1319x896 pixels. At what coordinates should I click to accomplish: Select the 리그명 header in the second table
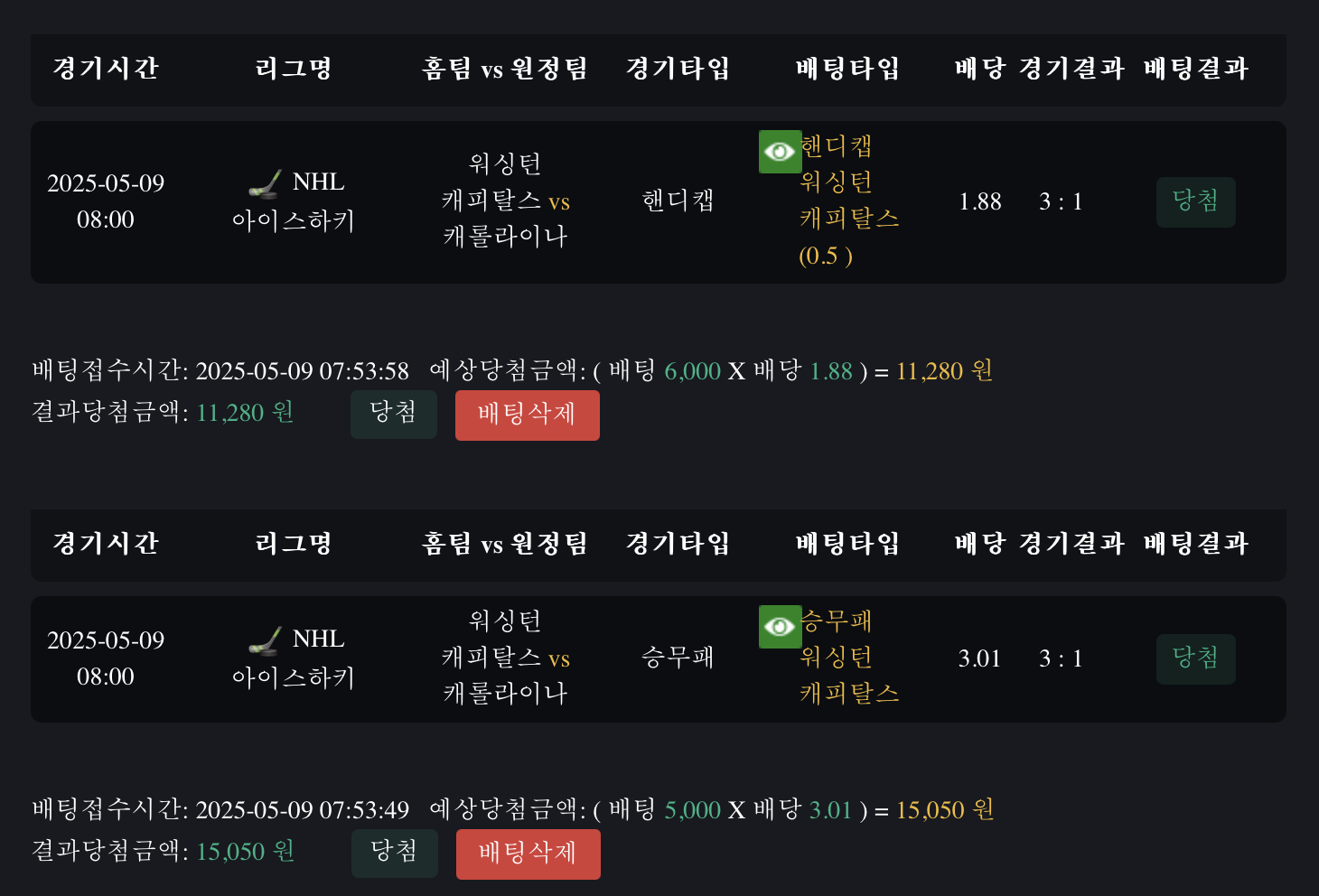point(294,544)
